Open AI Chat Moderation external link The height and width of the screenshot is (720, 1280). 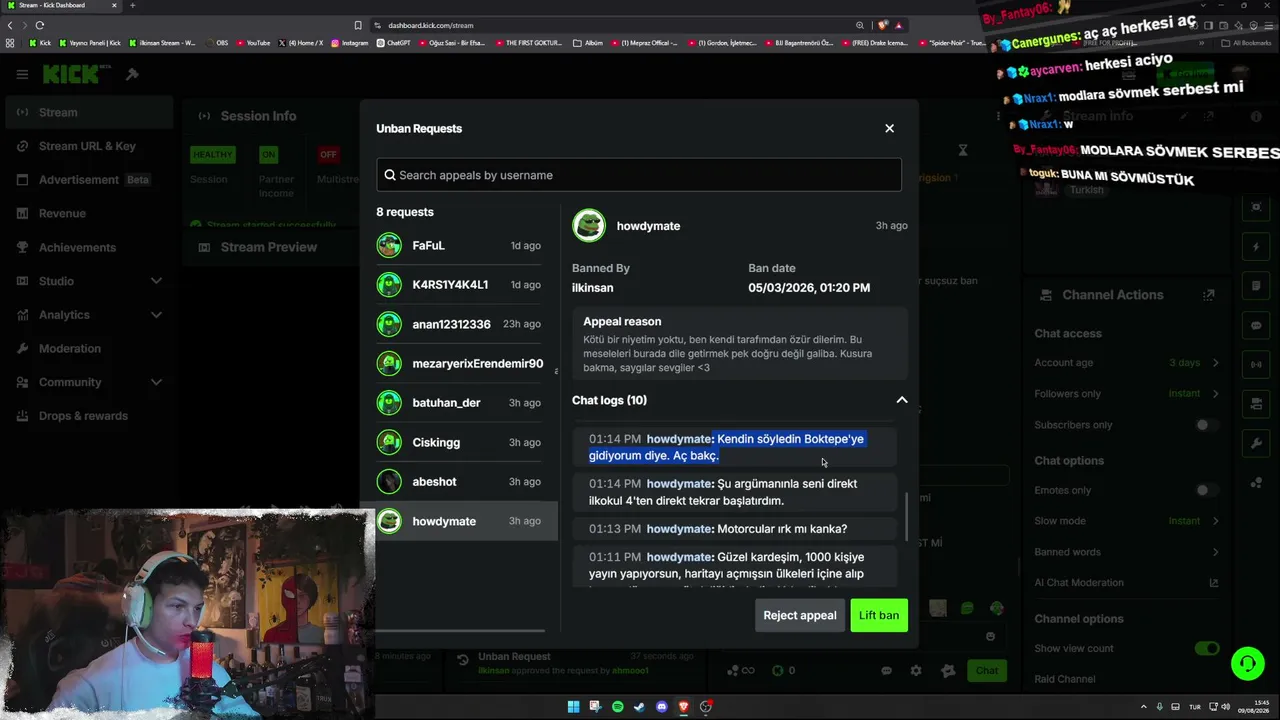tap(1214, 583)
